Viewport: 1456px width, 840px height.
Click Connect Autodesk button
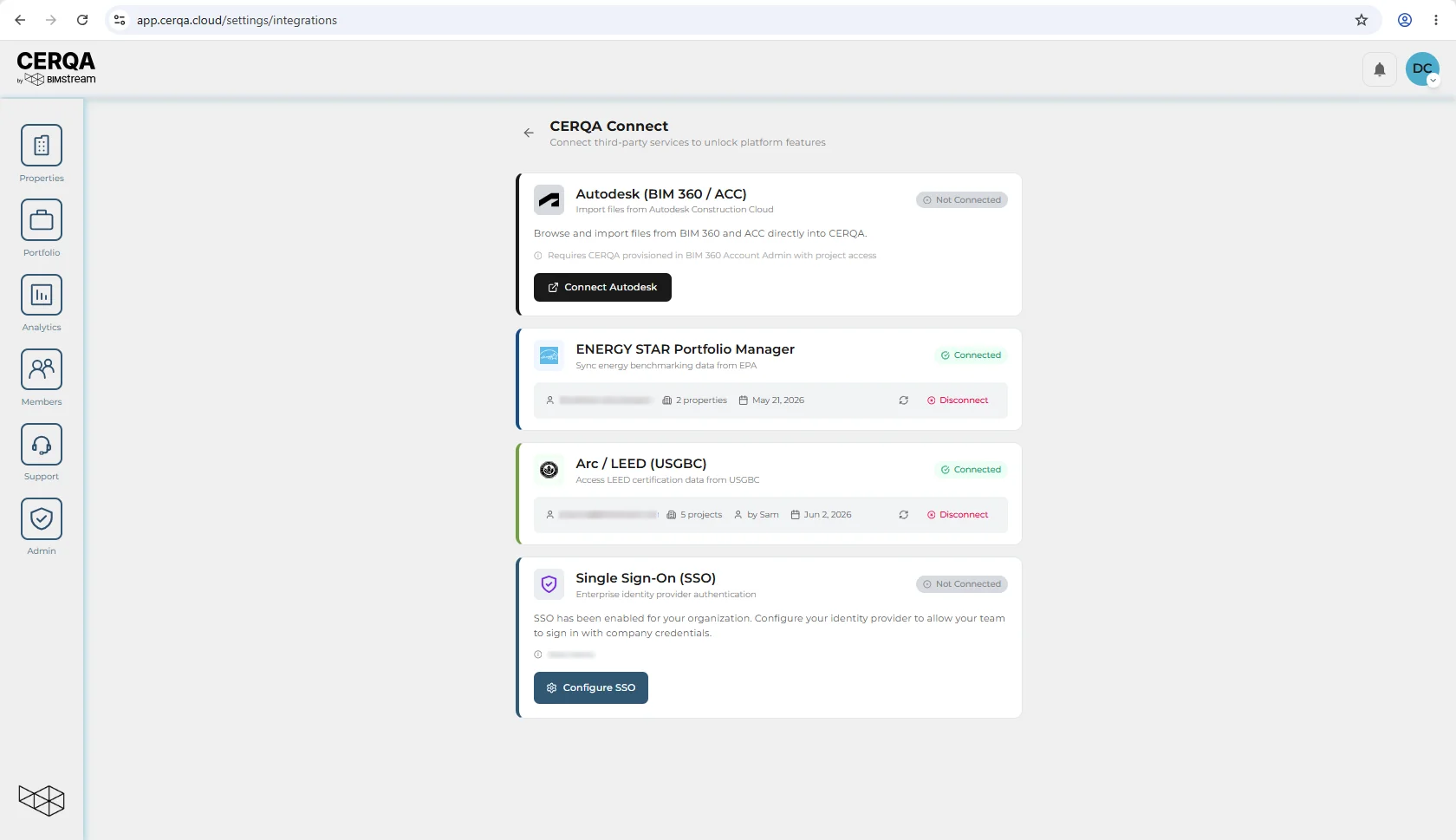pyautogui.click(x=602, y=287)
